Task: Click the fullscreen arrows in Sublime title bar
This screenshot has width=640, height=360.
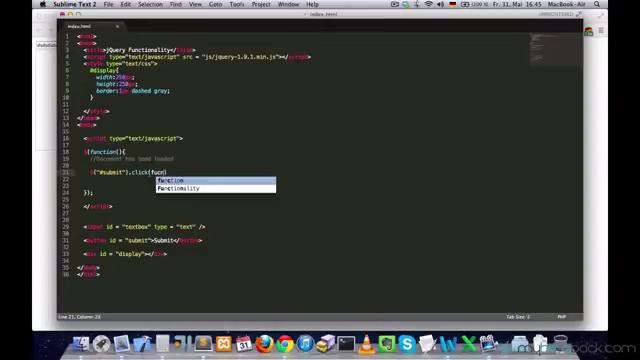Action: pos(579,14)
